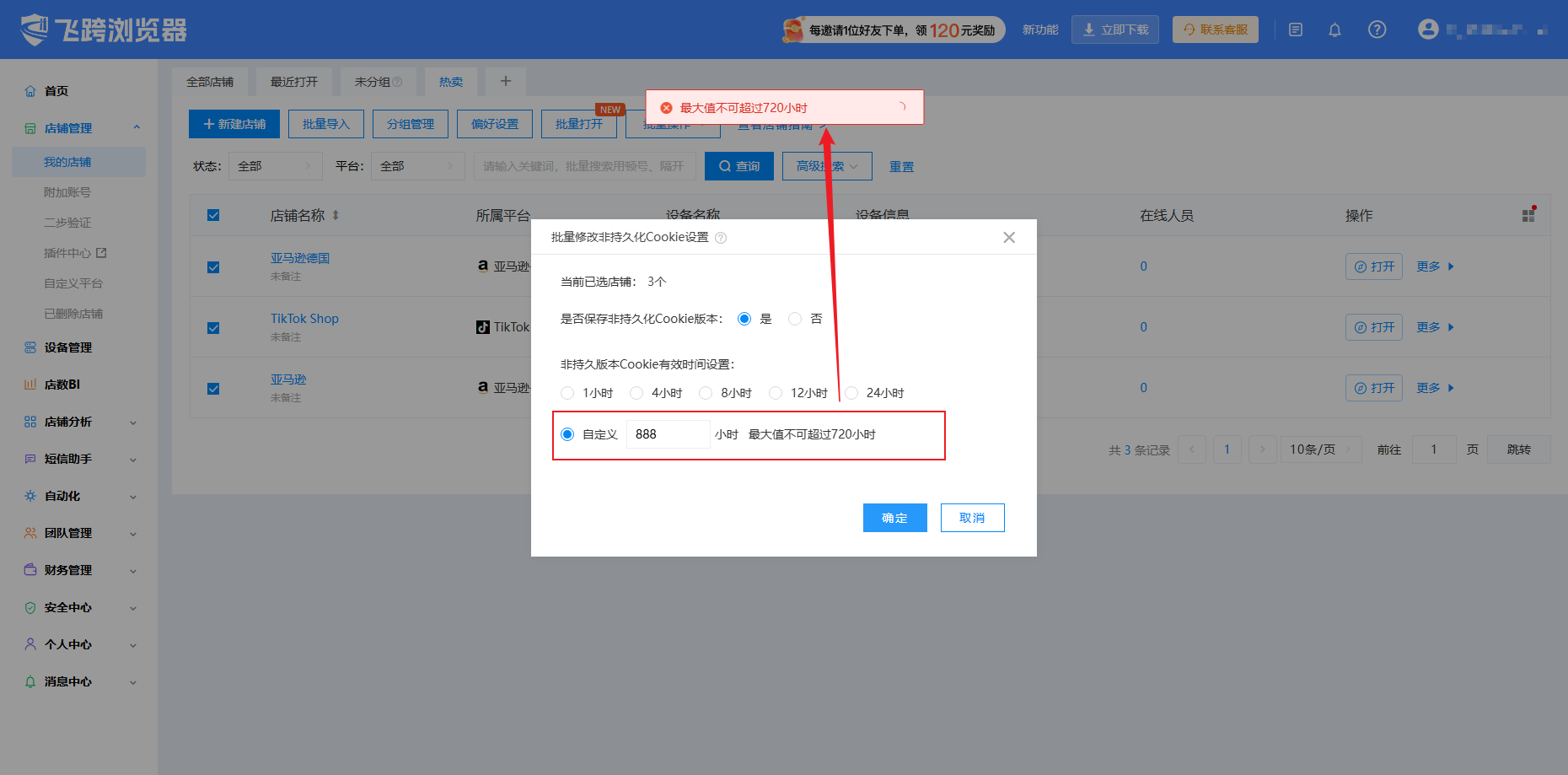Open 附加账号 in the sidebar

click(67, 192)
